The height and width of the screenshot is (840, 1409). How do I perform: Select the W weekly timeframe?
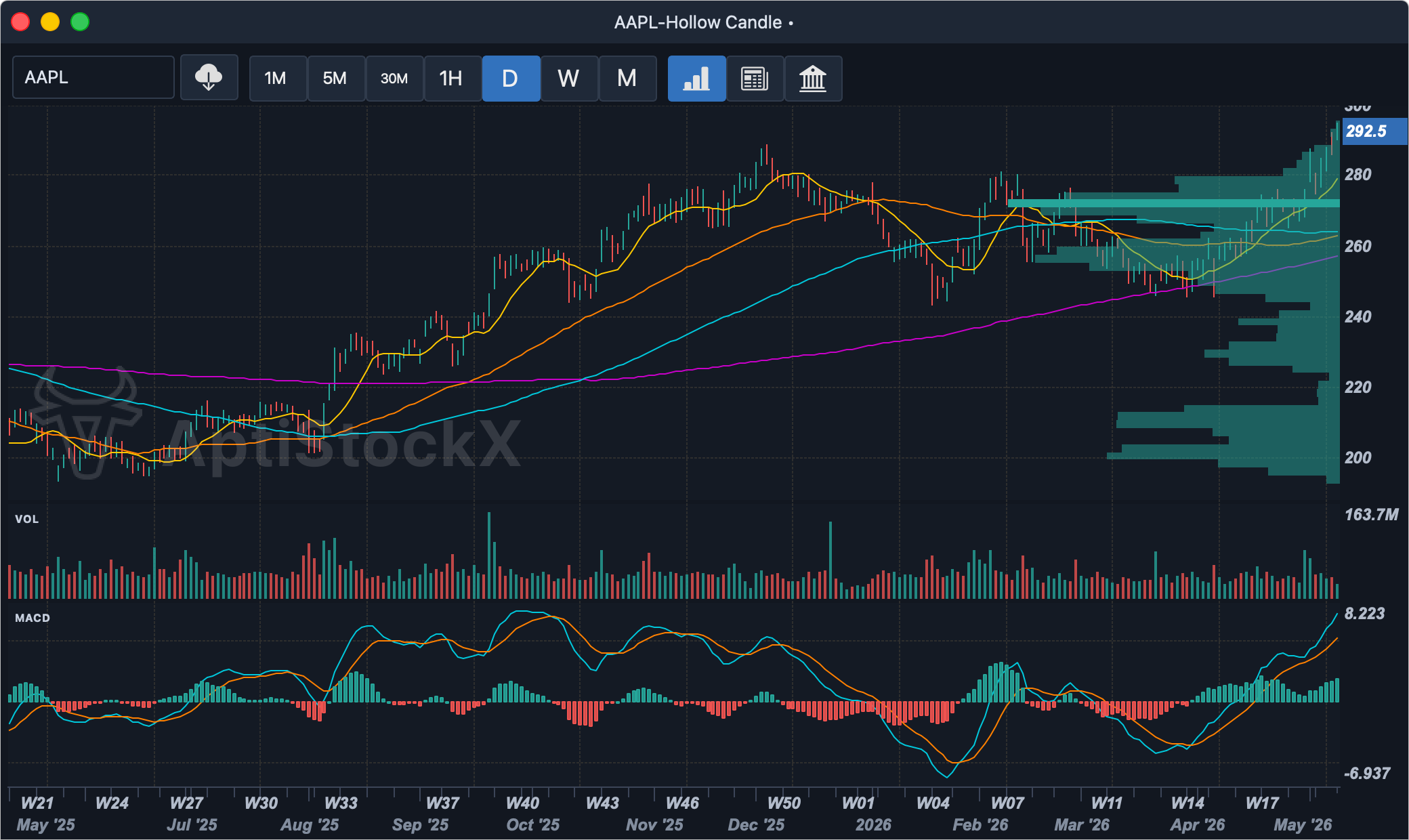coord(569,79)
